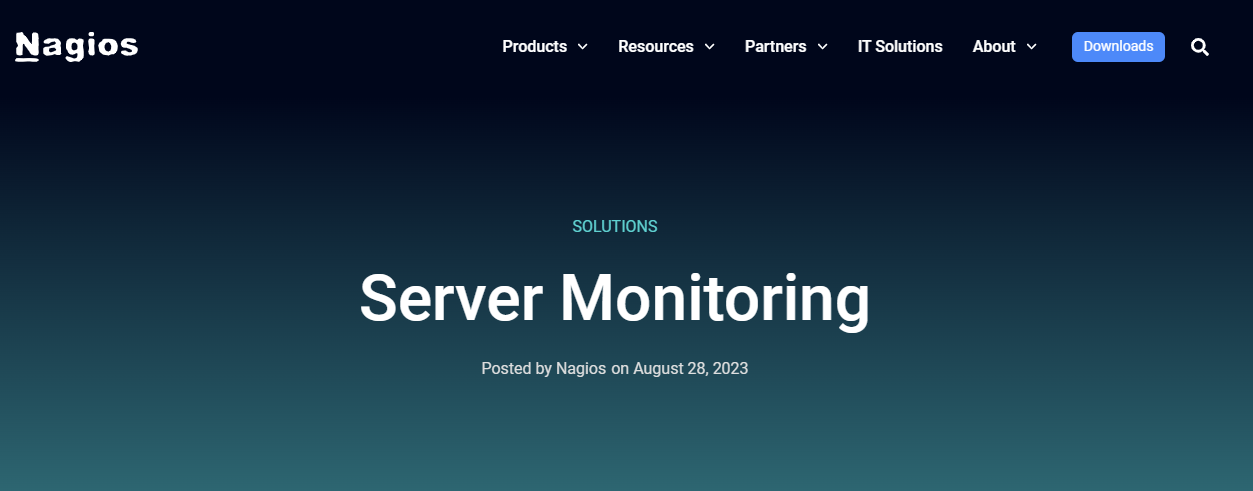Follow the SOLUTIONS category link

pos(615,227)
